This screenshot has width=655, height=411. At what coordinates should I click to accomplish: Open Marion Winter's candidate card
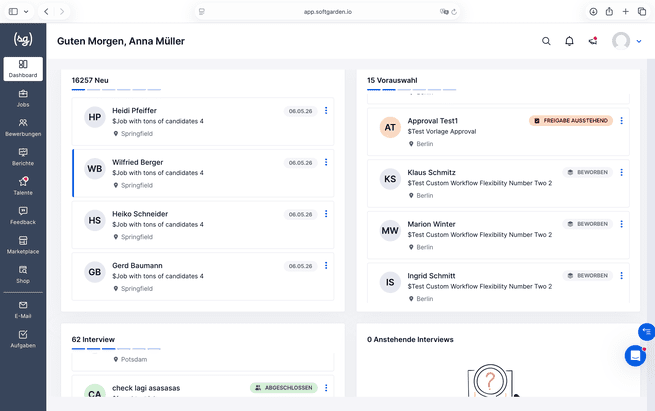coord(498,235)
